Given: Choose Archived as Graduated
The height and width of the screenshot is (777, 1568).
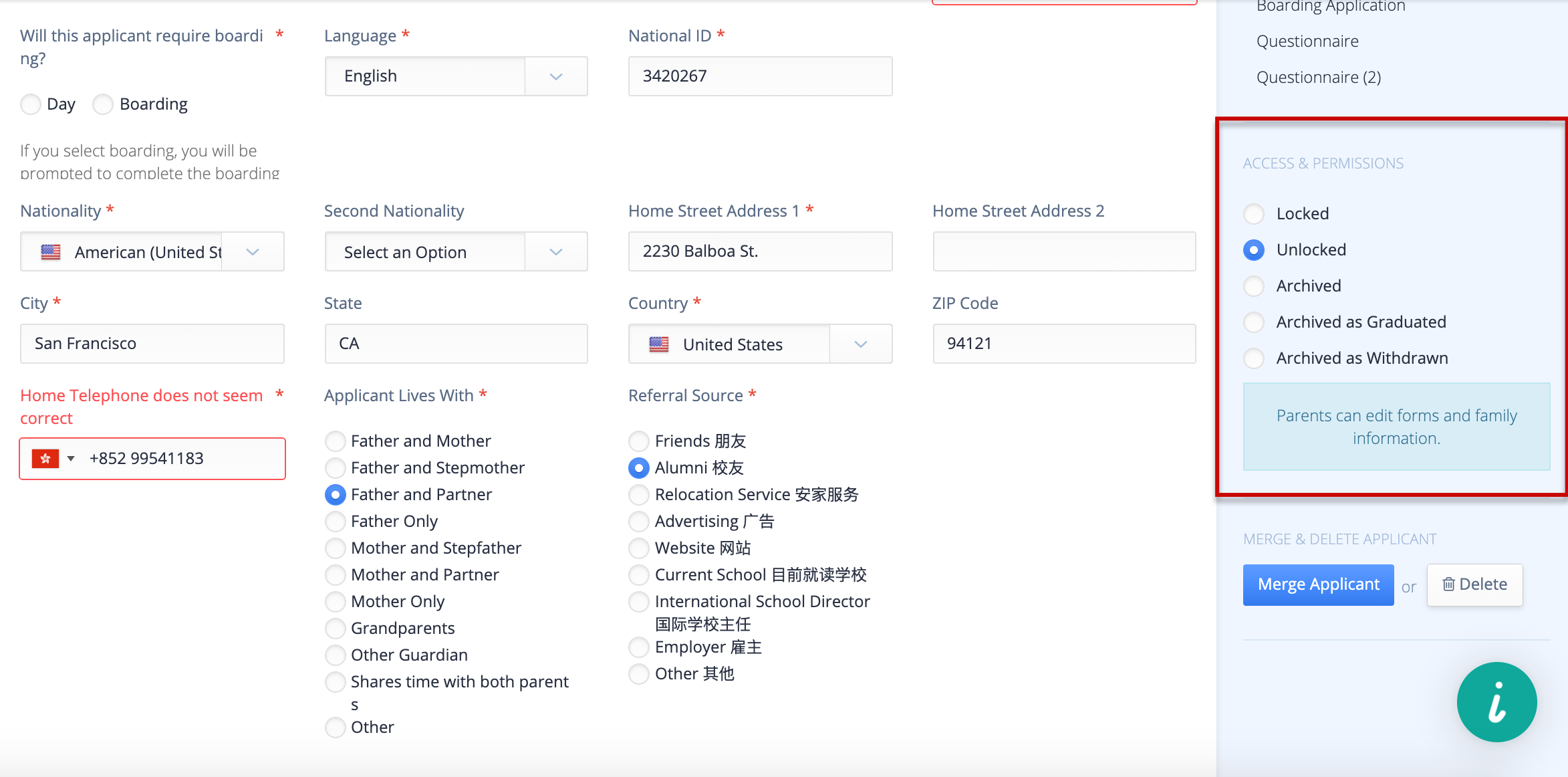Looking at the screenshot, I should click(1254, 322).
